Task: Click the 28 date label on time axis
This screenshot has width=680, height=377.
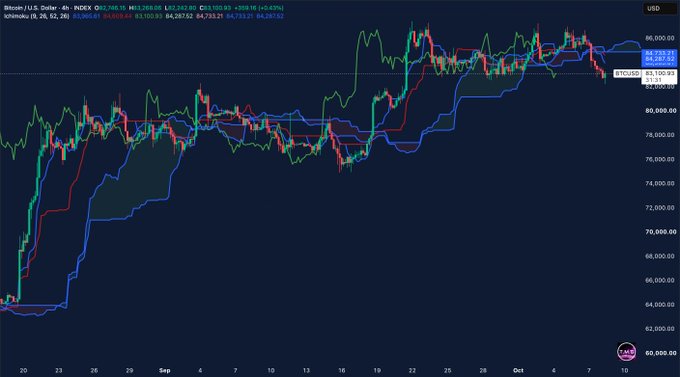Action: click(x=483, y=370)
